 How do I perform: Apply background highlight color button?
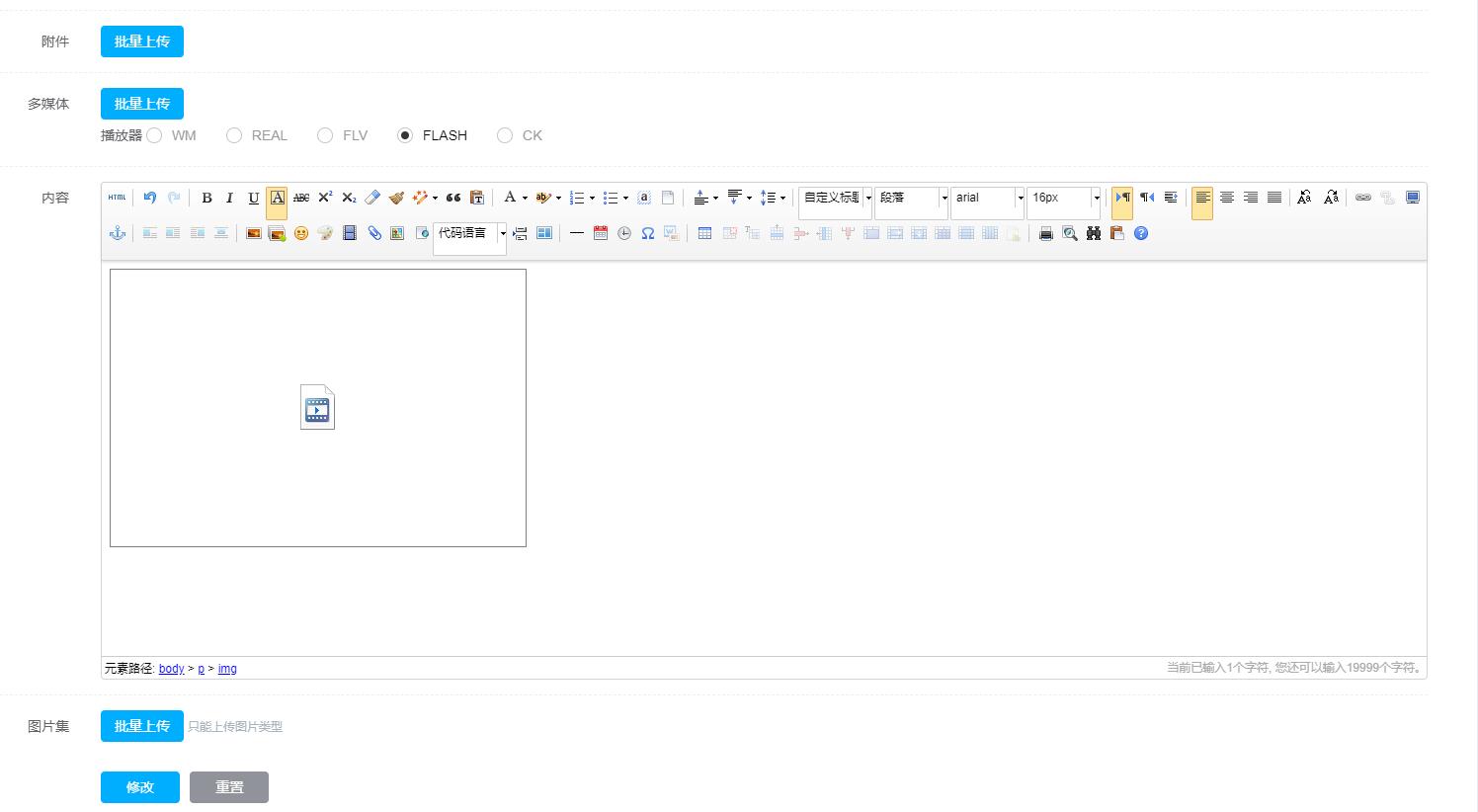543,198
